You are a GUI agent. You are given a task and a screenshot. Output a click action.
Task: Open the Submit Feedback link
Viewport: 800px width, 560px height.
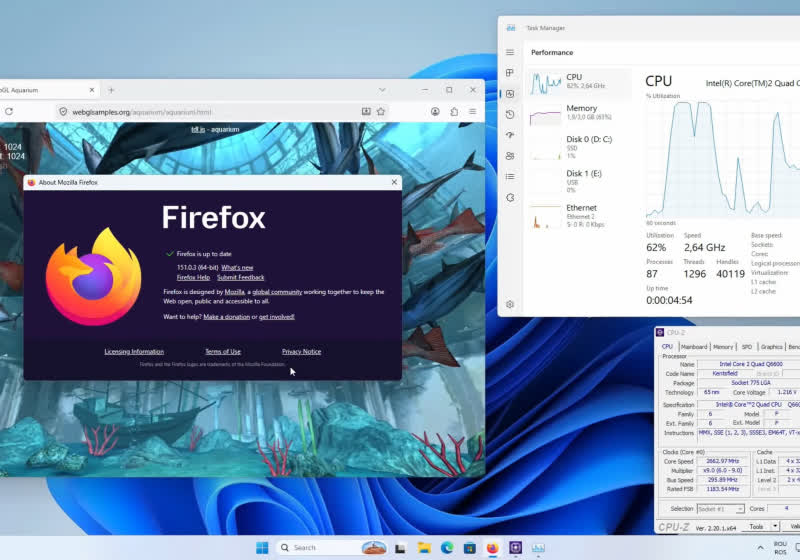pyautogui.click(x=241, y=277)
